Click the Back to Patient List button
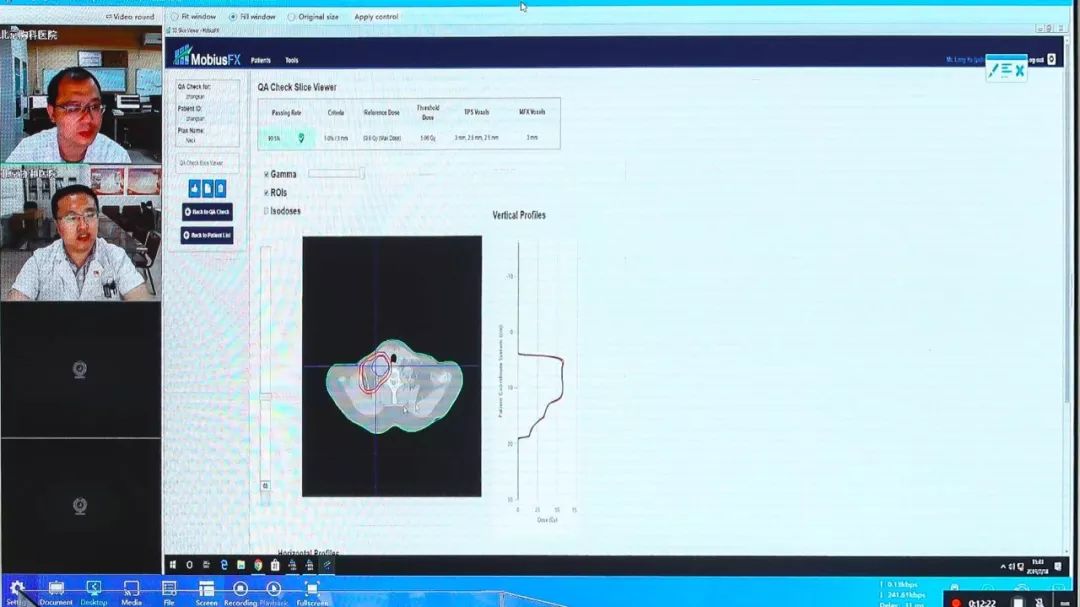 pos(207,235)
